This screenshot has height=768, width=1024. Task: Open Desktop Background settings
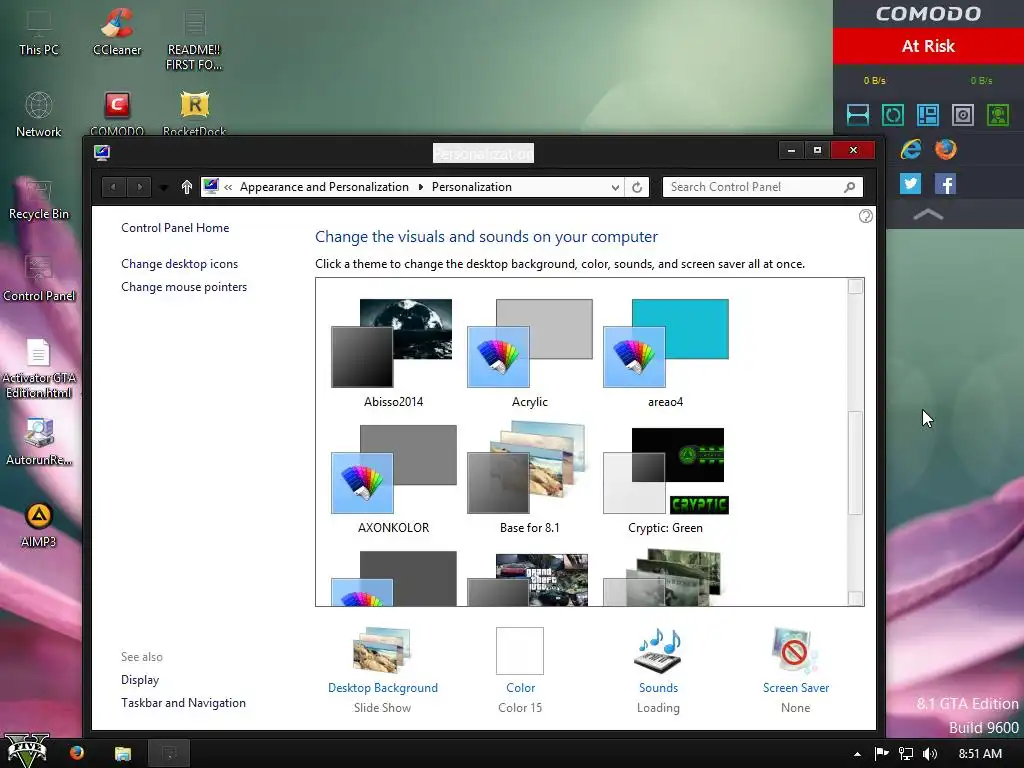[x=383, y=669]
